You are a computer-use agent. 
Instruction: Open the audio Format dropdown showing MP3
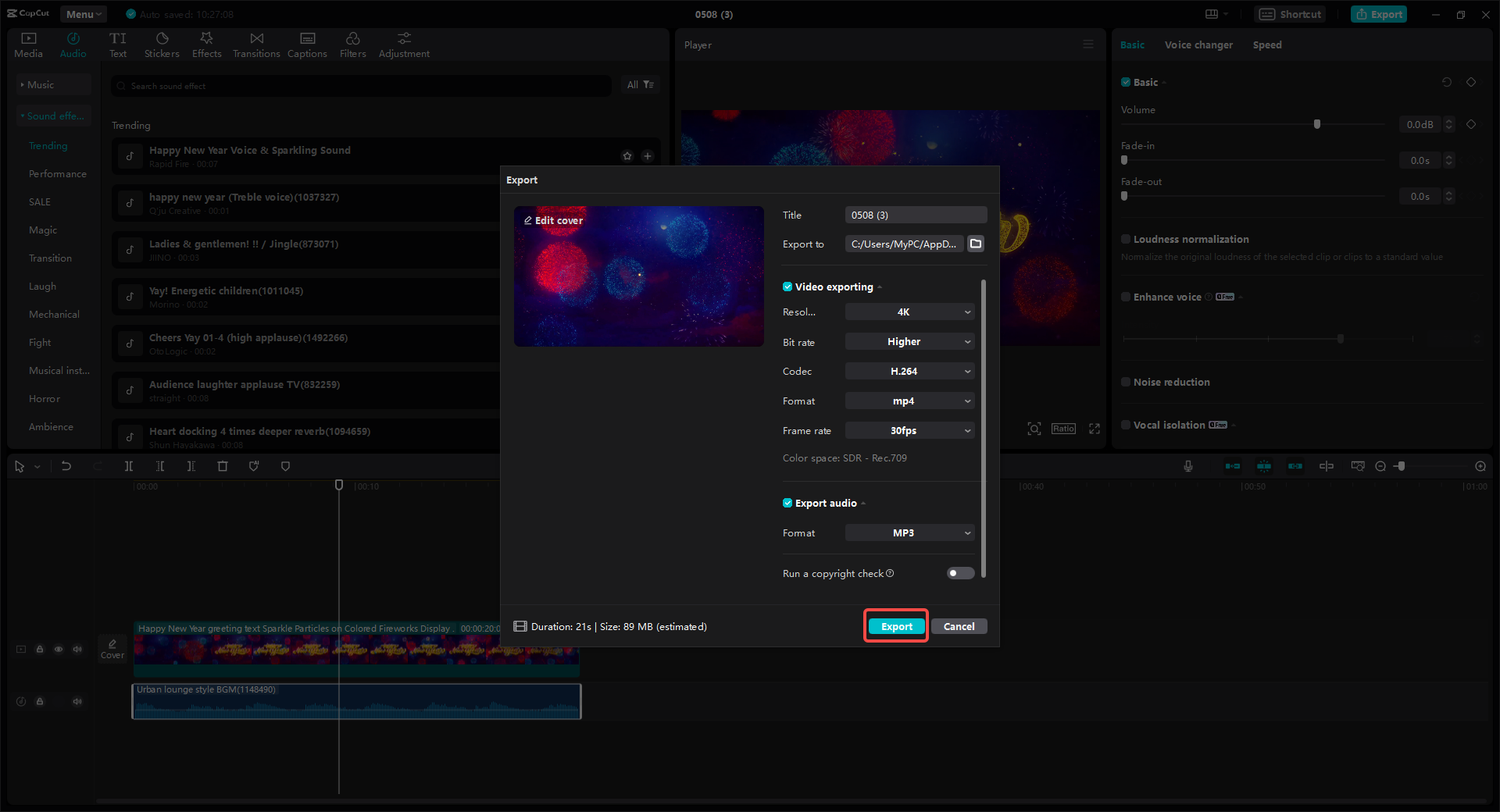click(909, 532)
